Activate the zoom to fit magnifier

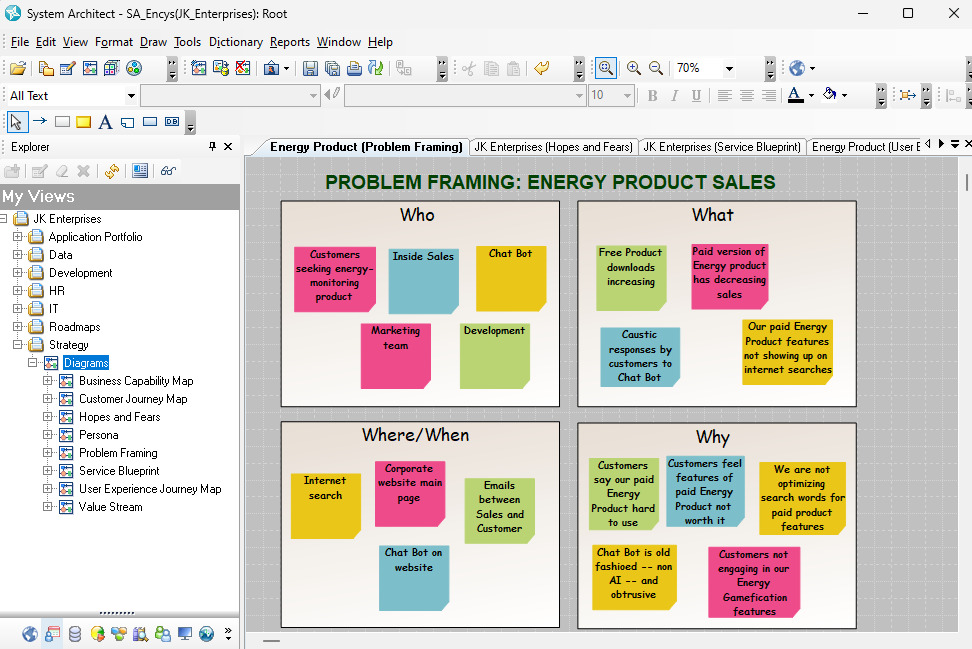click(x=606, y=68)
